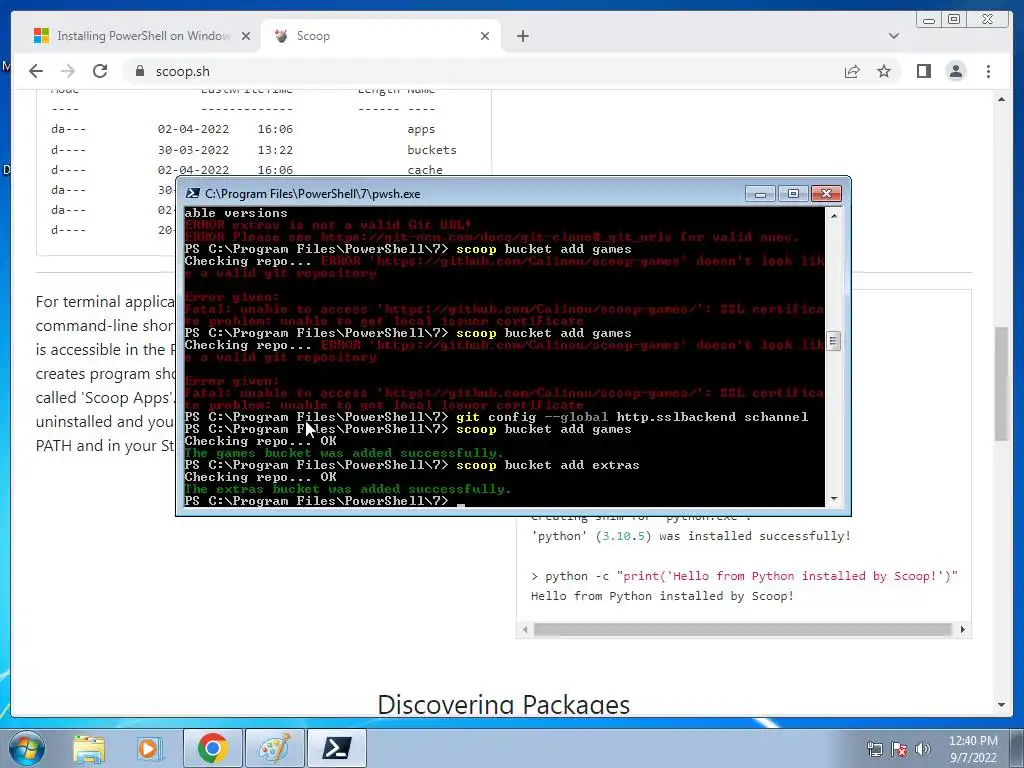Click "'python' (3.10.5) was installed successfully!" line
The width and height of the screenshot is (1024, 768).
coord(691,536)
